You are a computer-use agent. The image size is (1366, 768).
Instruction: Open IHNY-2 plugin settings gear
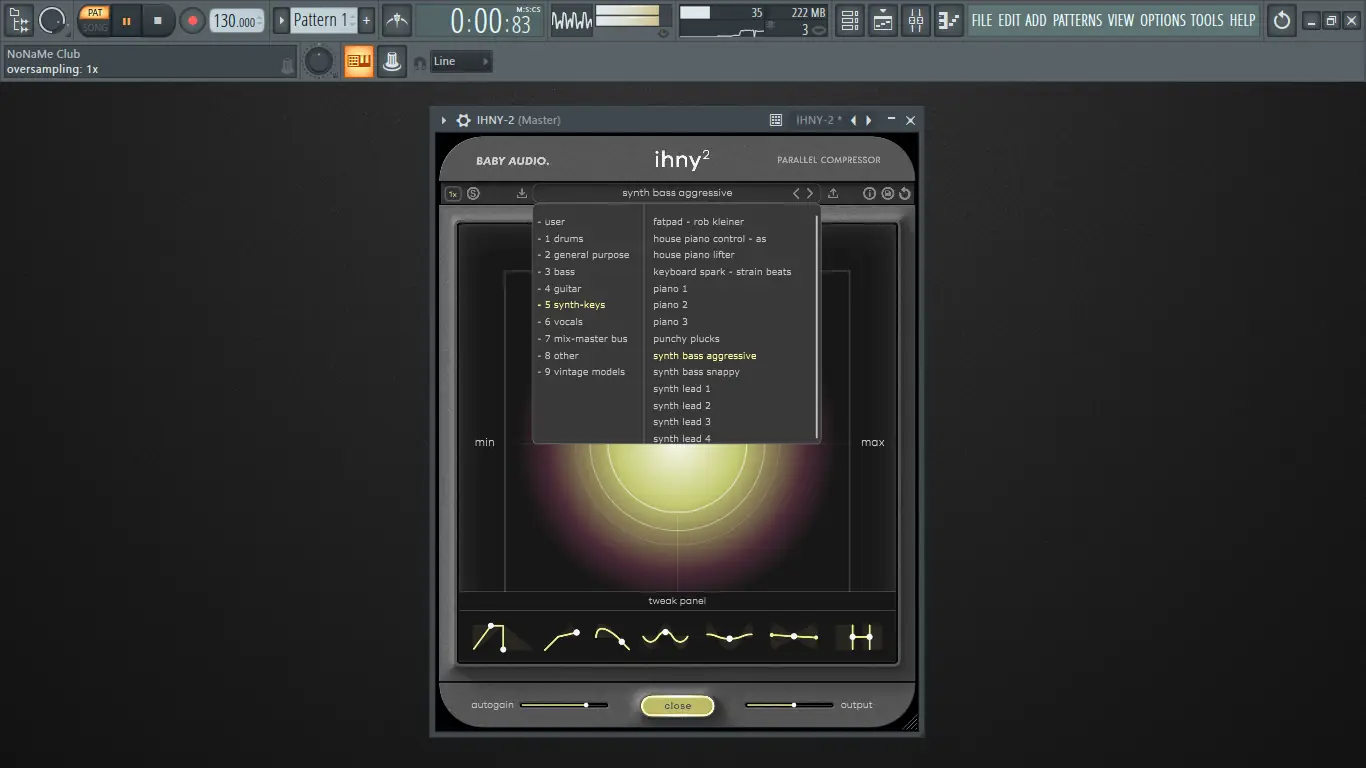pyautogui.click(x=463, y=120)
